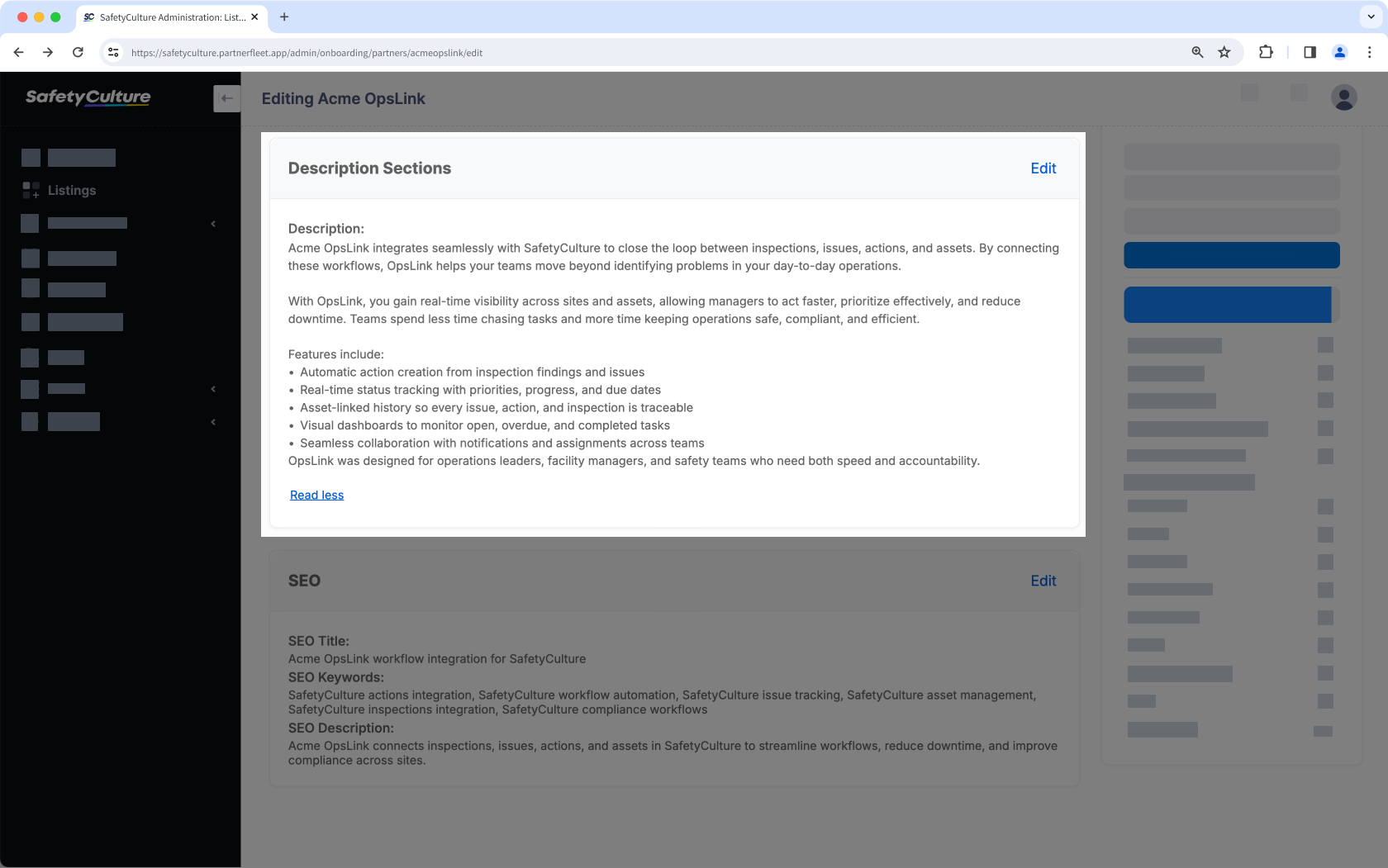Open Listings in the sidebar
The height and width of the screenshot is (868, 1388).
(72, 190)
